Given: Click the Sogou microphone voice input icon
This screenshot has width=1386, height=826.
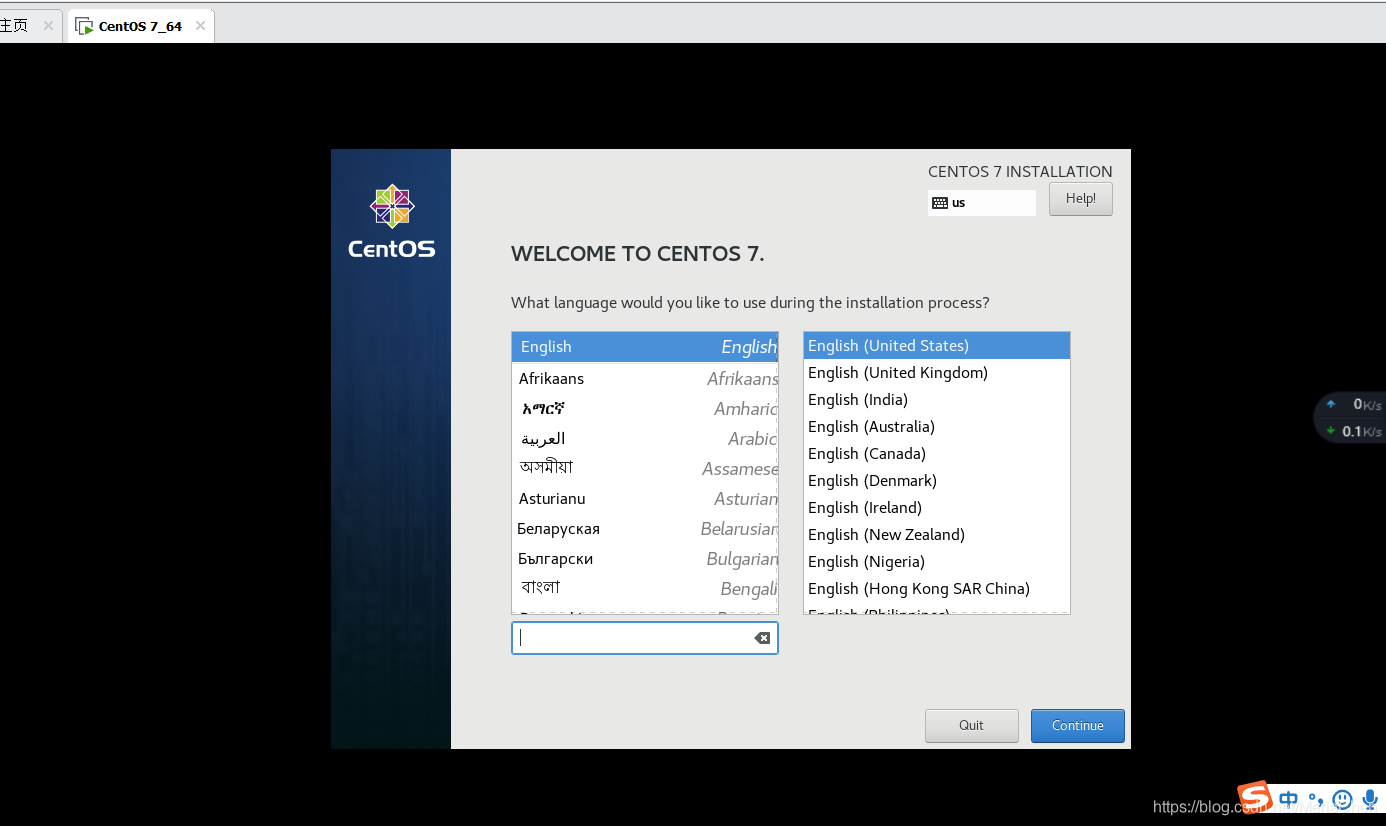Looking at the screenshot, I should 1369,799.
